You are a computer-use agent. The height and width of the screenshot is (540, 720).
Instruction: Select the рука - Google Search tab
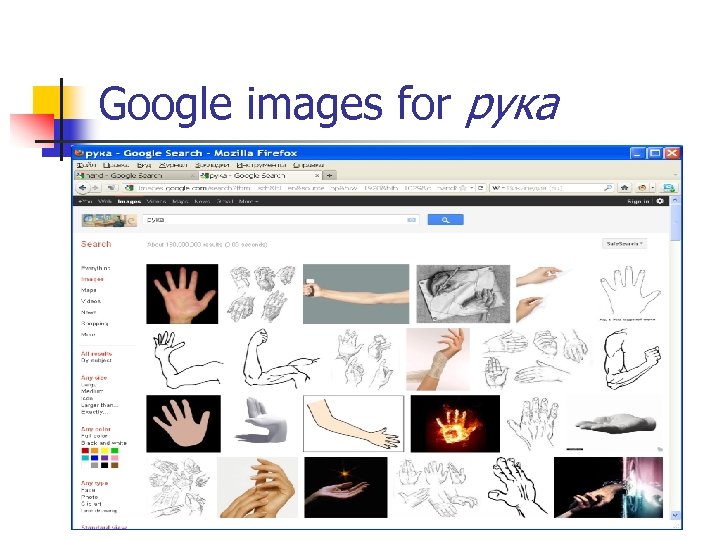tap(260, 175)
